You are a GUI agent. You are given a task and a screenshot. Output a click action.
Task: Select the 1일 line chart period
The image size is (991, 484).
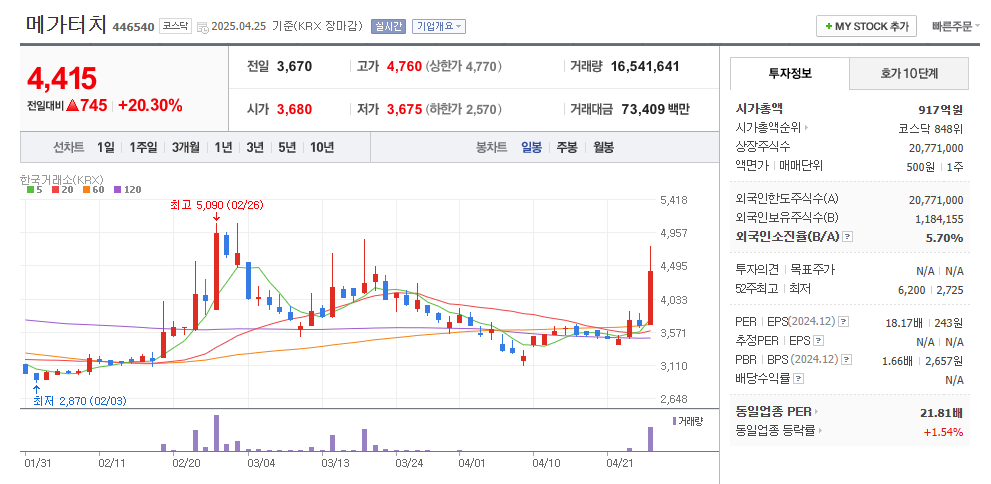click(x=106, y=147)
